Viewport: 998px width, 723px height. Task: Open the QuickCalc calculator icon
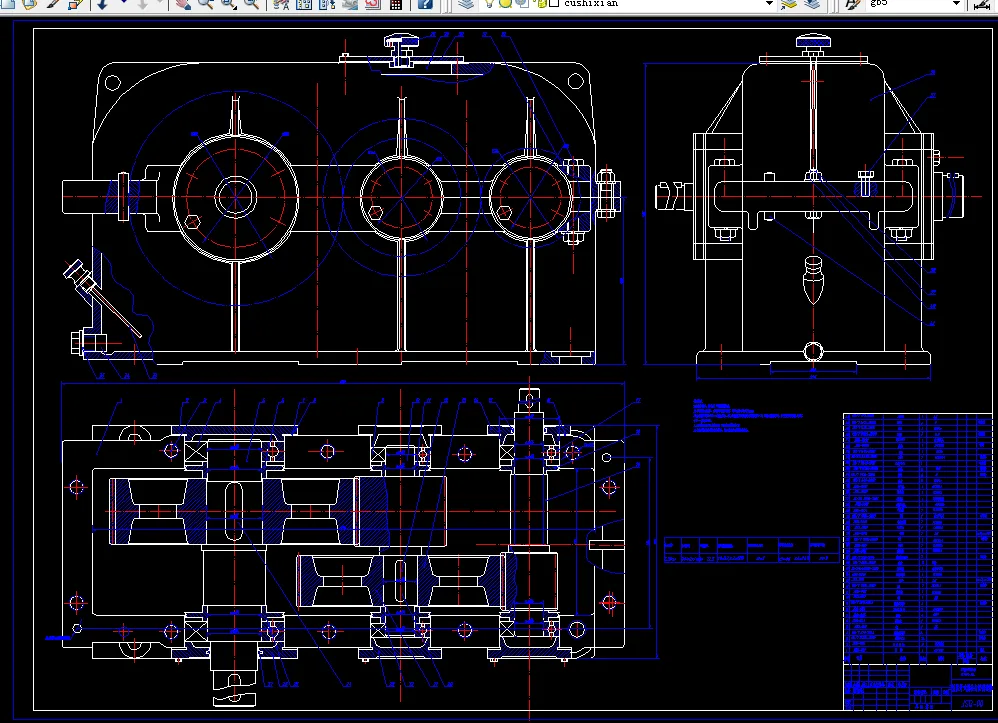click(x=396, y=4)
